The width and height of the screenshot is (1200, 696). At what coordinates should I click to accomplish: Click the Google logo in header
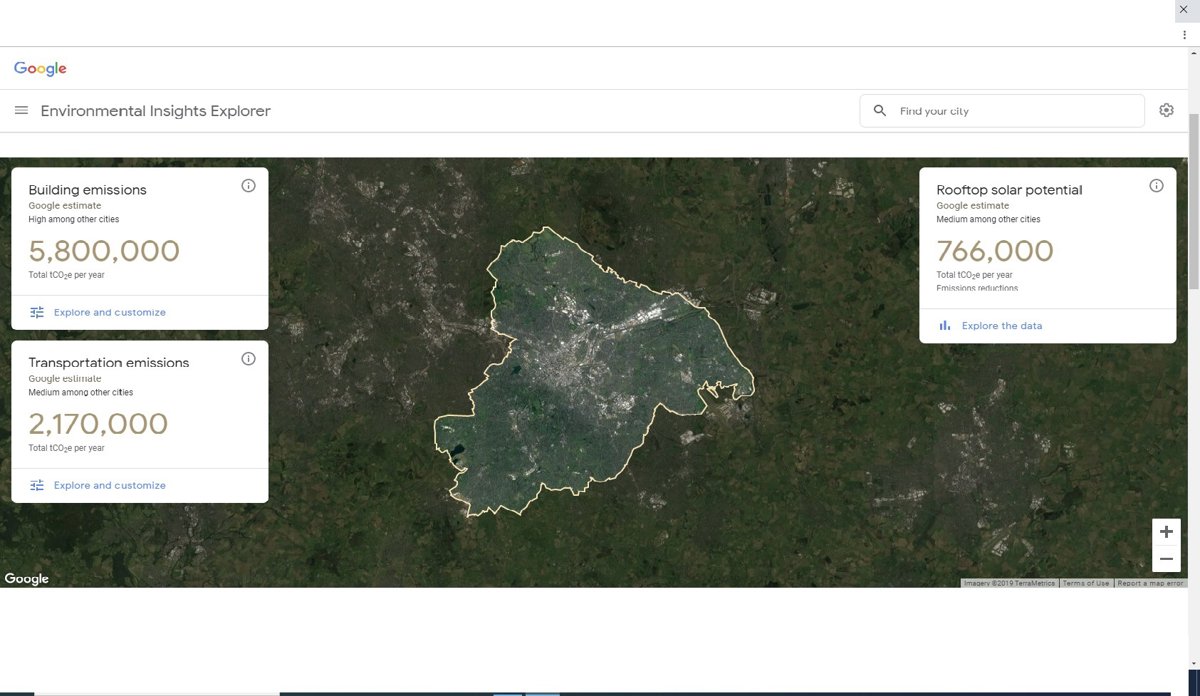point(40,69)
